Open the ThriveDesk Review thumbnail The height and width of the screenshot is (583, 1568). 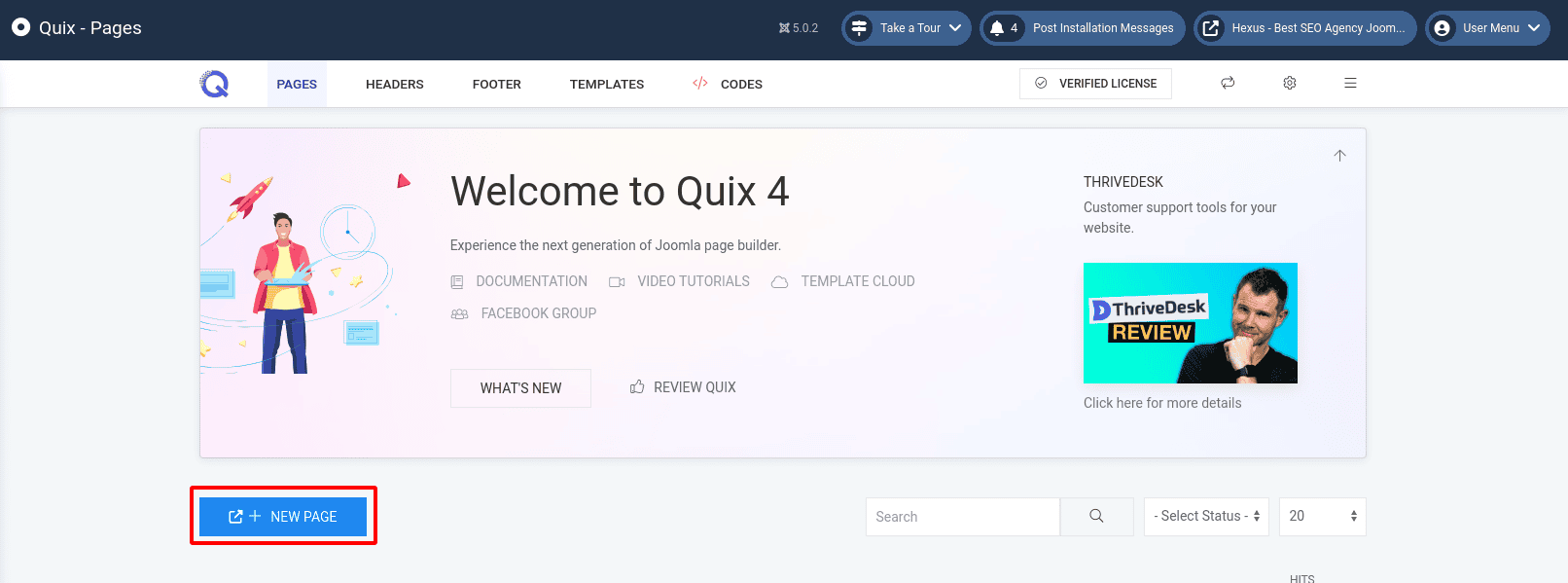1190,323
